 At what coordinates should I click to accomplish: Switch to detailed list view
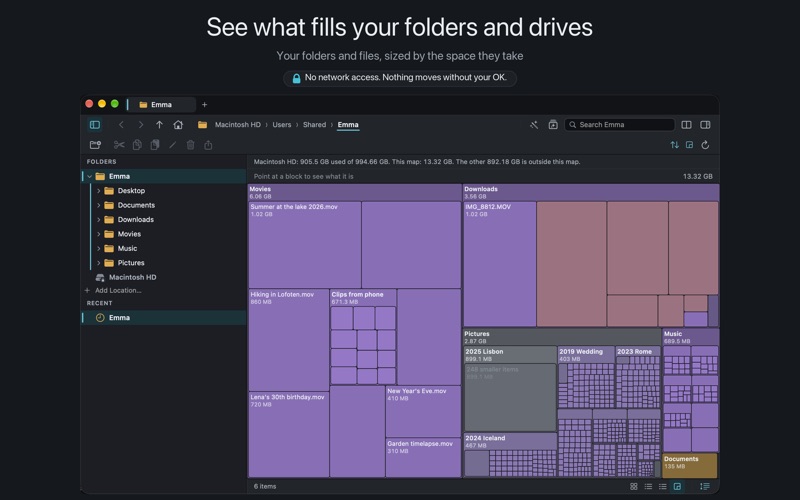pos(662,487)
